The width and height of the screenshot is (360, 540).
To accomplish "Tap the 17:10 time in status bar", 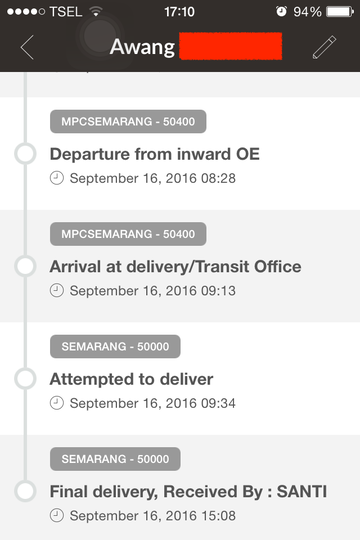I will point(179,12).
